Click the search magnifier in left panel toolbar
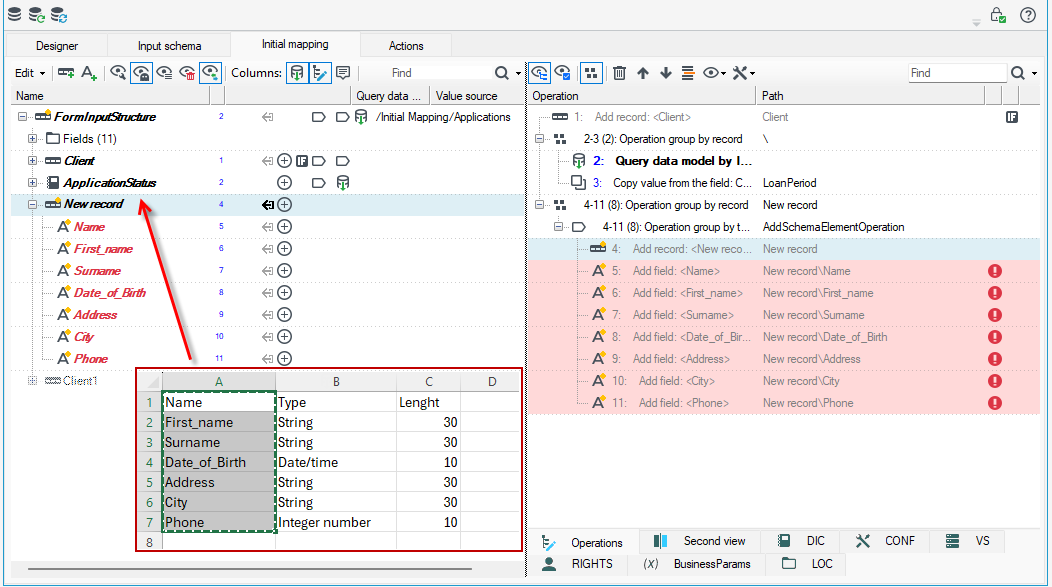This screenshot has height=587, width=1052. tap(501, 72)
